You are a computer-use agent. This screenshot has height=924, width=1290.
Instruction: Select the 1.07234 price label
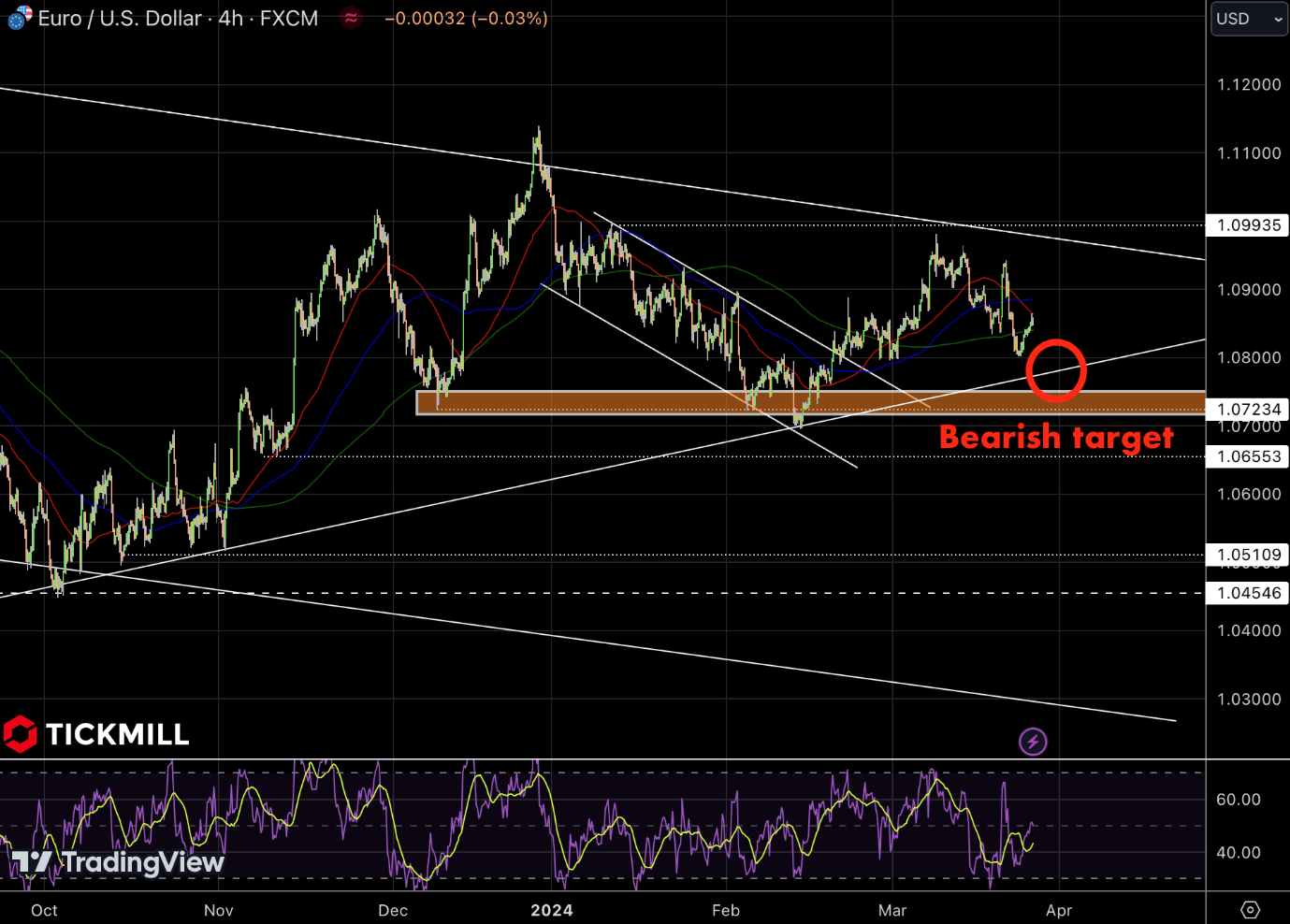point(1248,409)
